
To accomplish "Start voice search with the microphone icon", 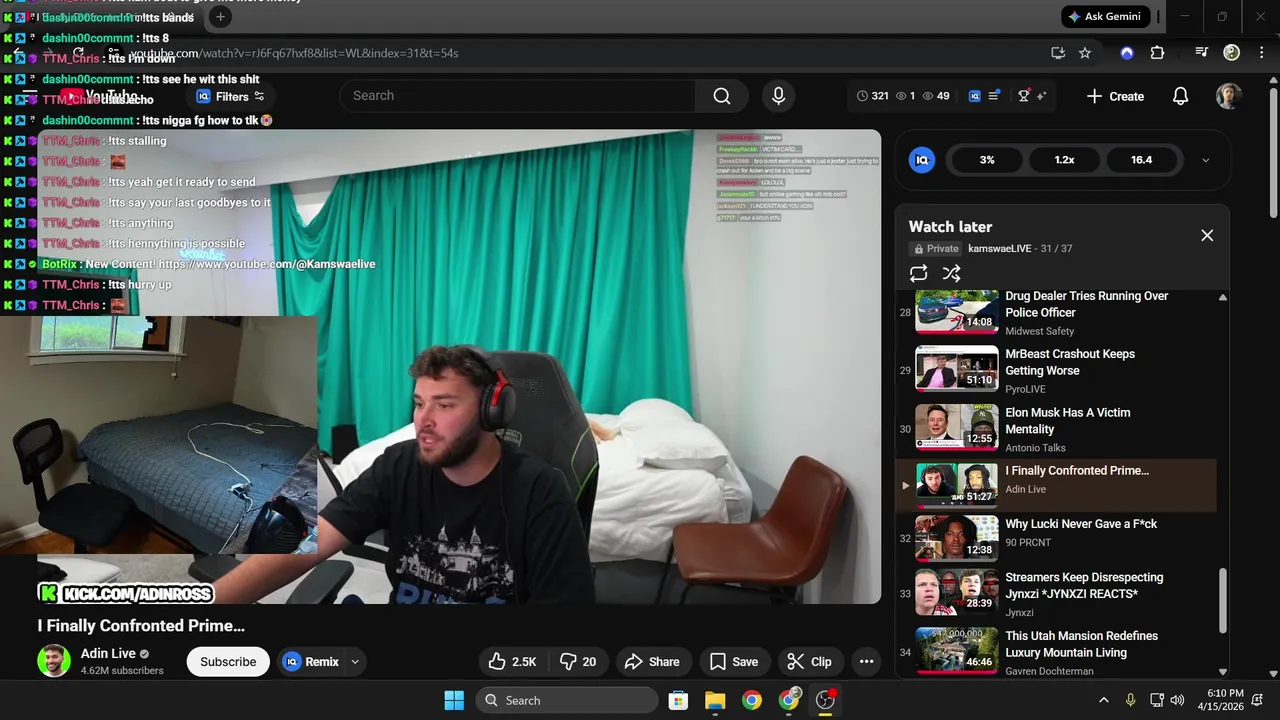I will pyautogui.click(x=778, y=96).
